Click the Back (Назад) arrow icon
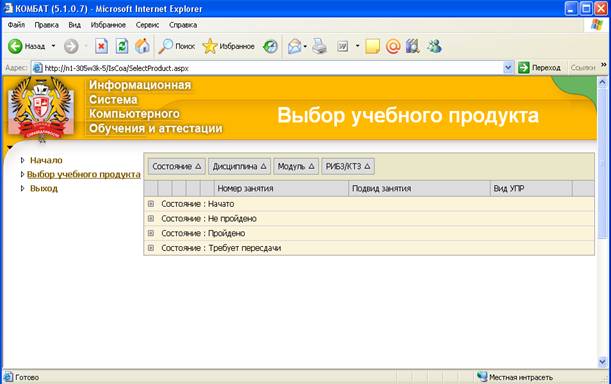This screenshot has height=384, width=611. (x=15, y=46)
